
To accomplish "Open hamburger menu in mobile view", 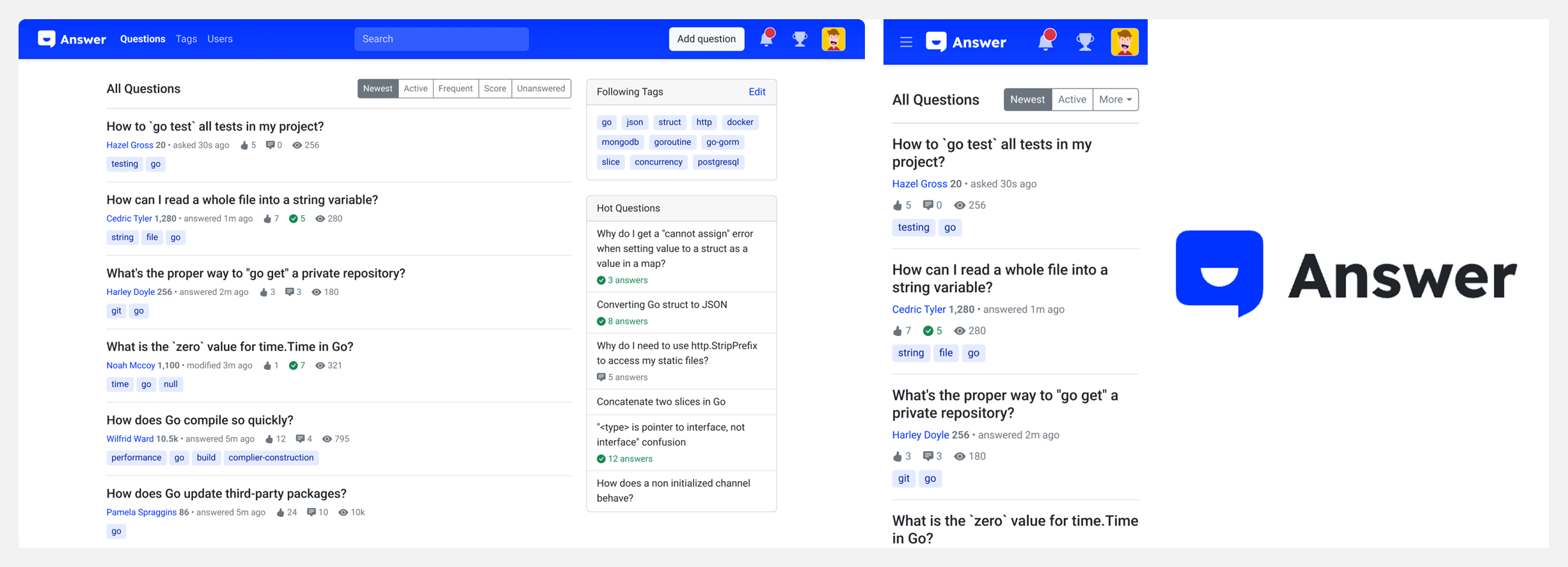I will click(906, 42).
